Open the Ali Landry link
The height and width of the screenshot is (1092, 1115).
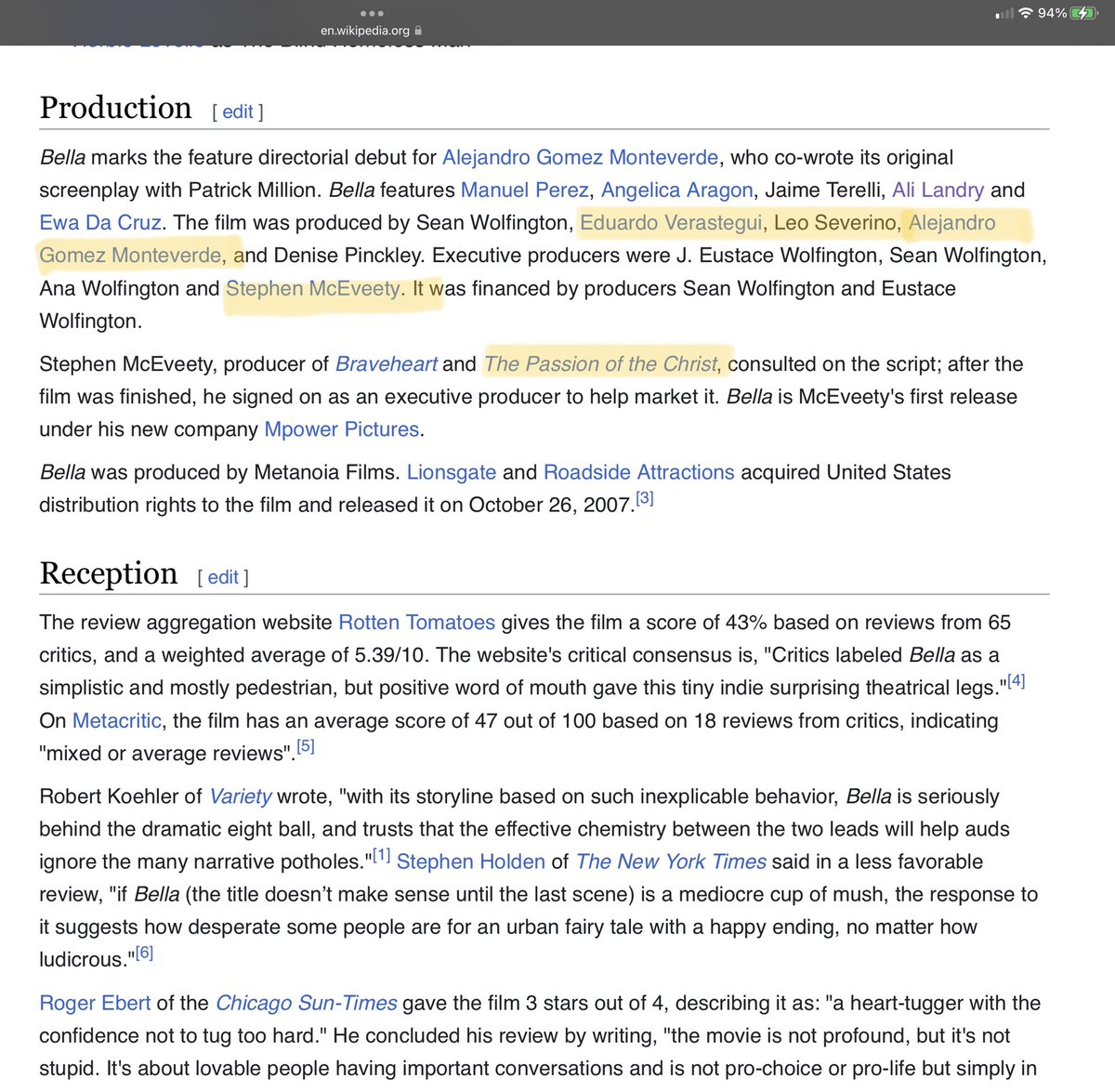(938, 190)
